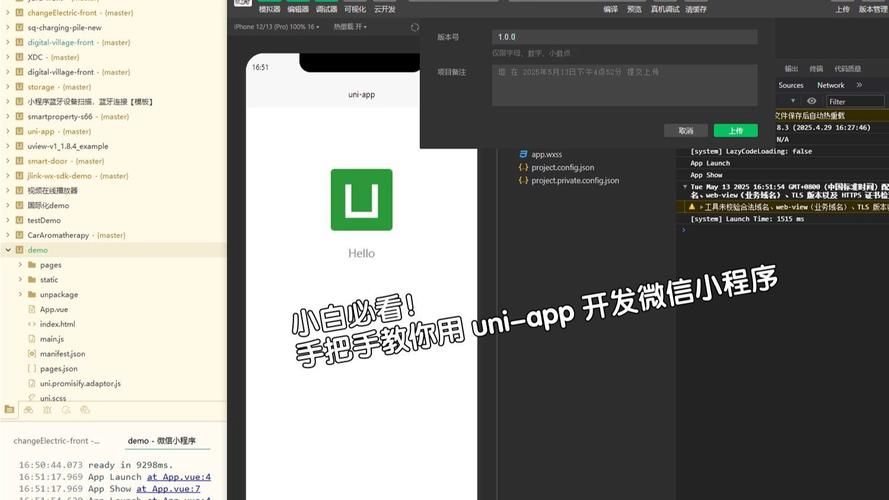Open uni.promisify.adaptor.js file

coord(80,383)
